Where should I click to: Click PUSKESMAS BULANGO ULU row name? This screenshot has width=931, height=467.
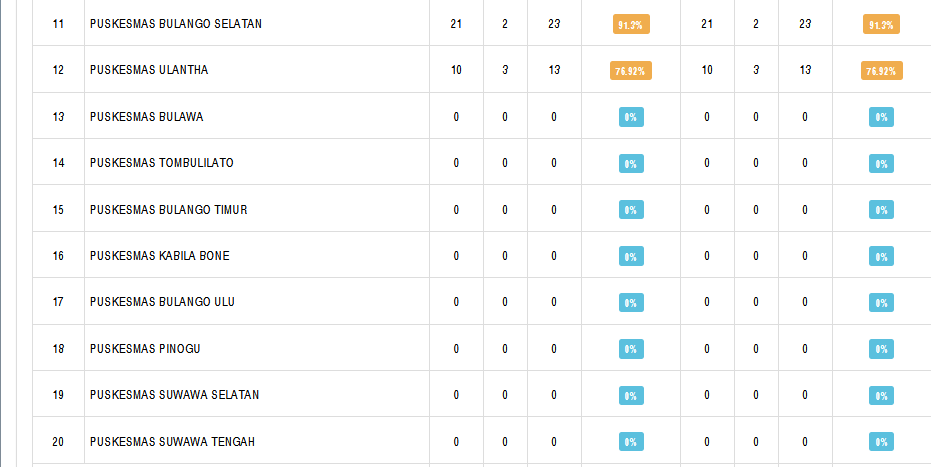coord(162,302)
